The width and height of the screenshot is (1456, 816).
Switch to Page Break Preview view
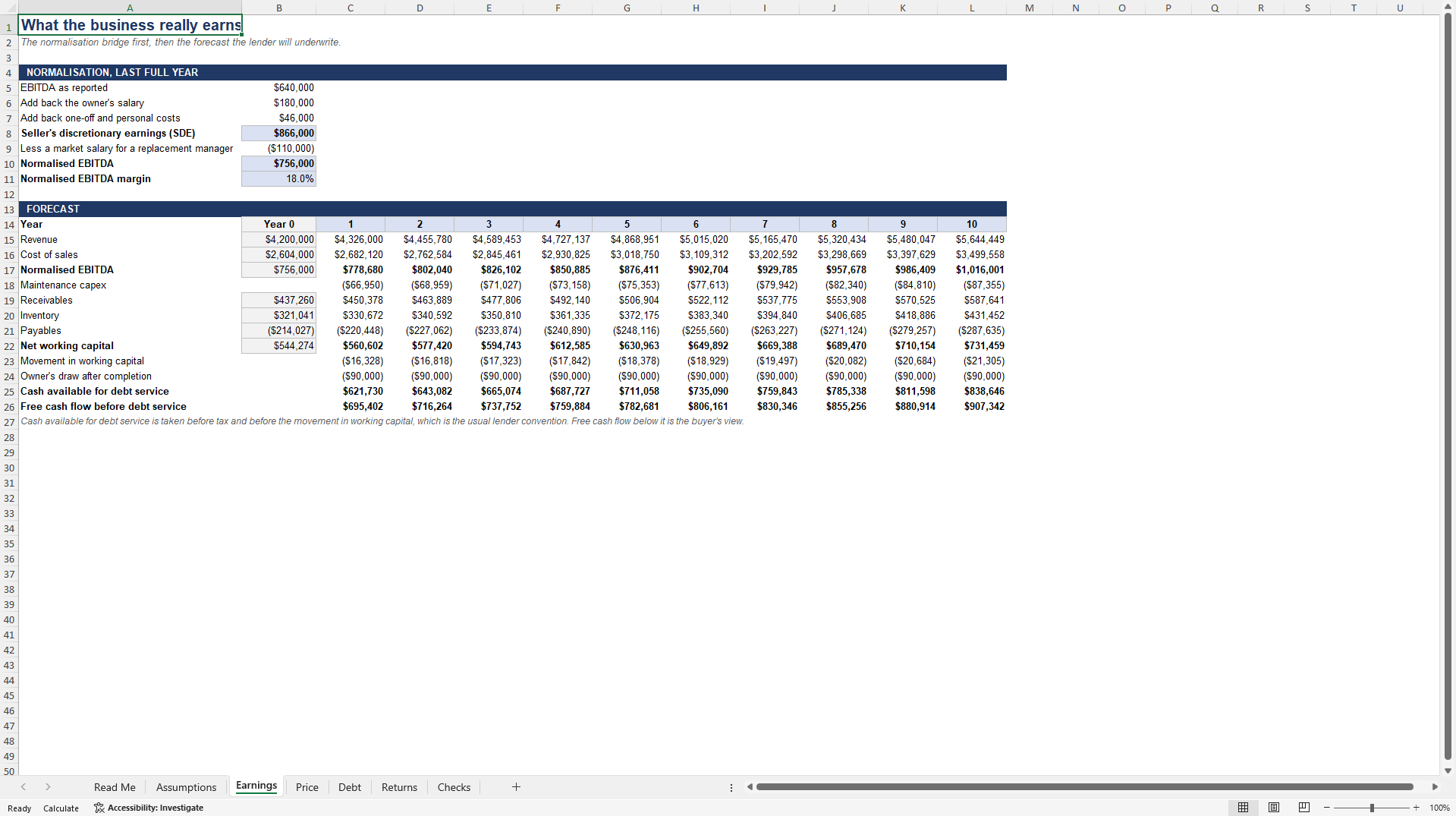(1304, 808)
